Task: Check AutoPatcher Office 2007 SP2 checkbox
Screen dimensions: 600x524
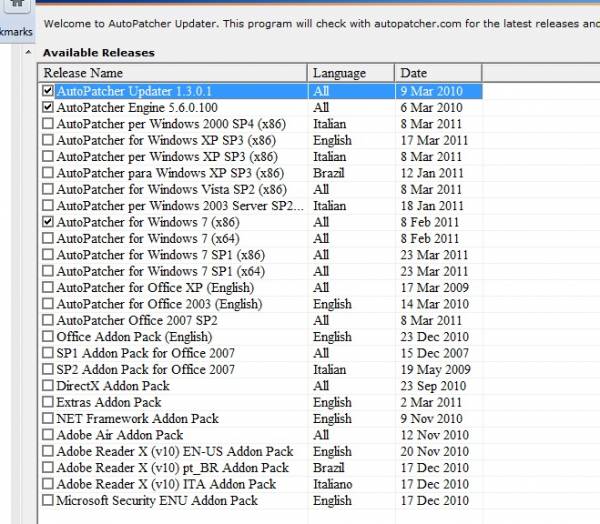Action: tap(47, 320)
